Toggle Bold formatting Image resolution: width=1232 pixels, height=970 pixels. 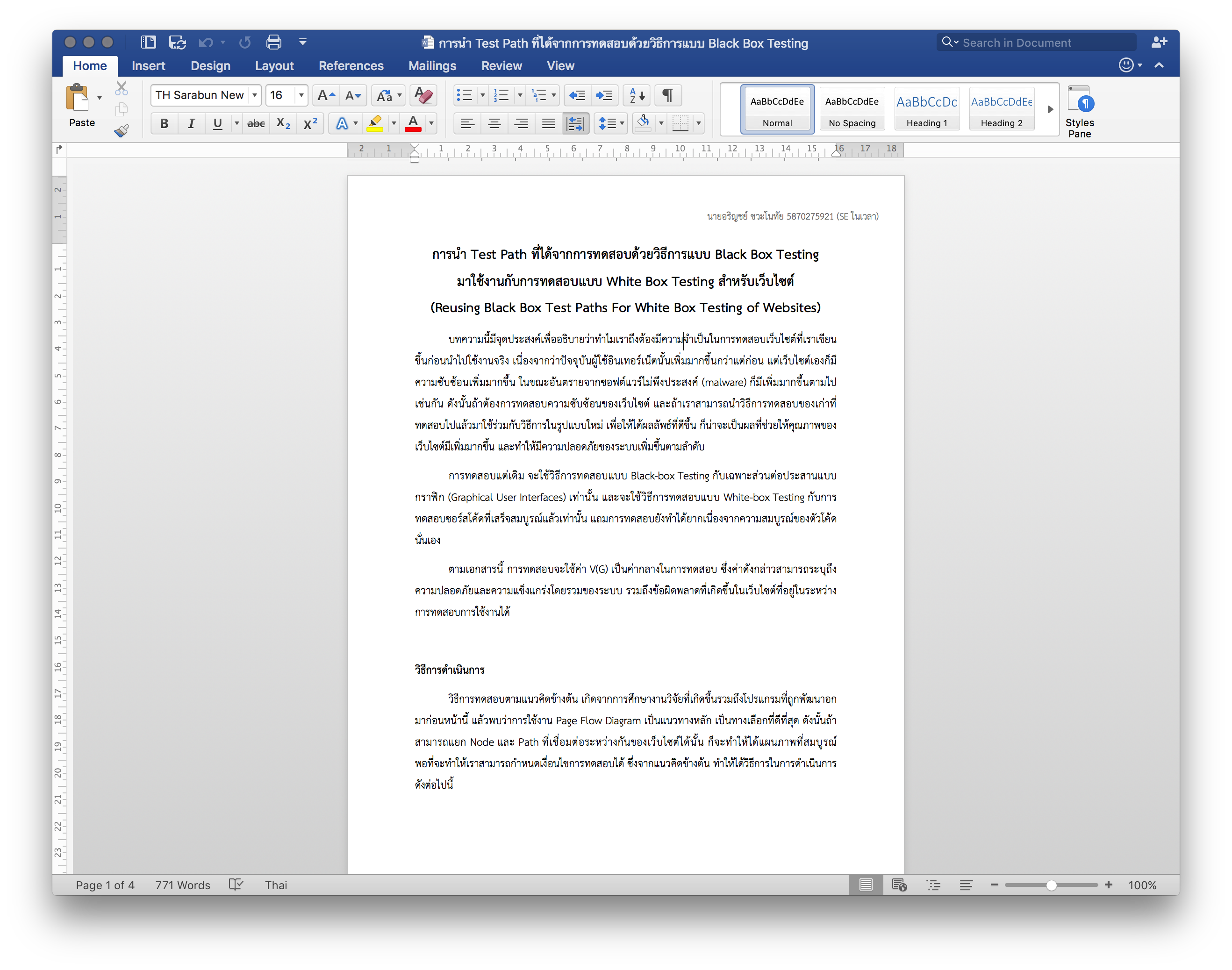point(164,123)
